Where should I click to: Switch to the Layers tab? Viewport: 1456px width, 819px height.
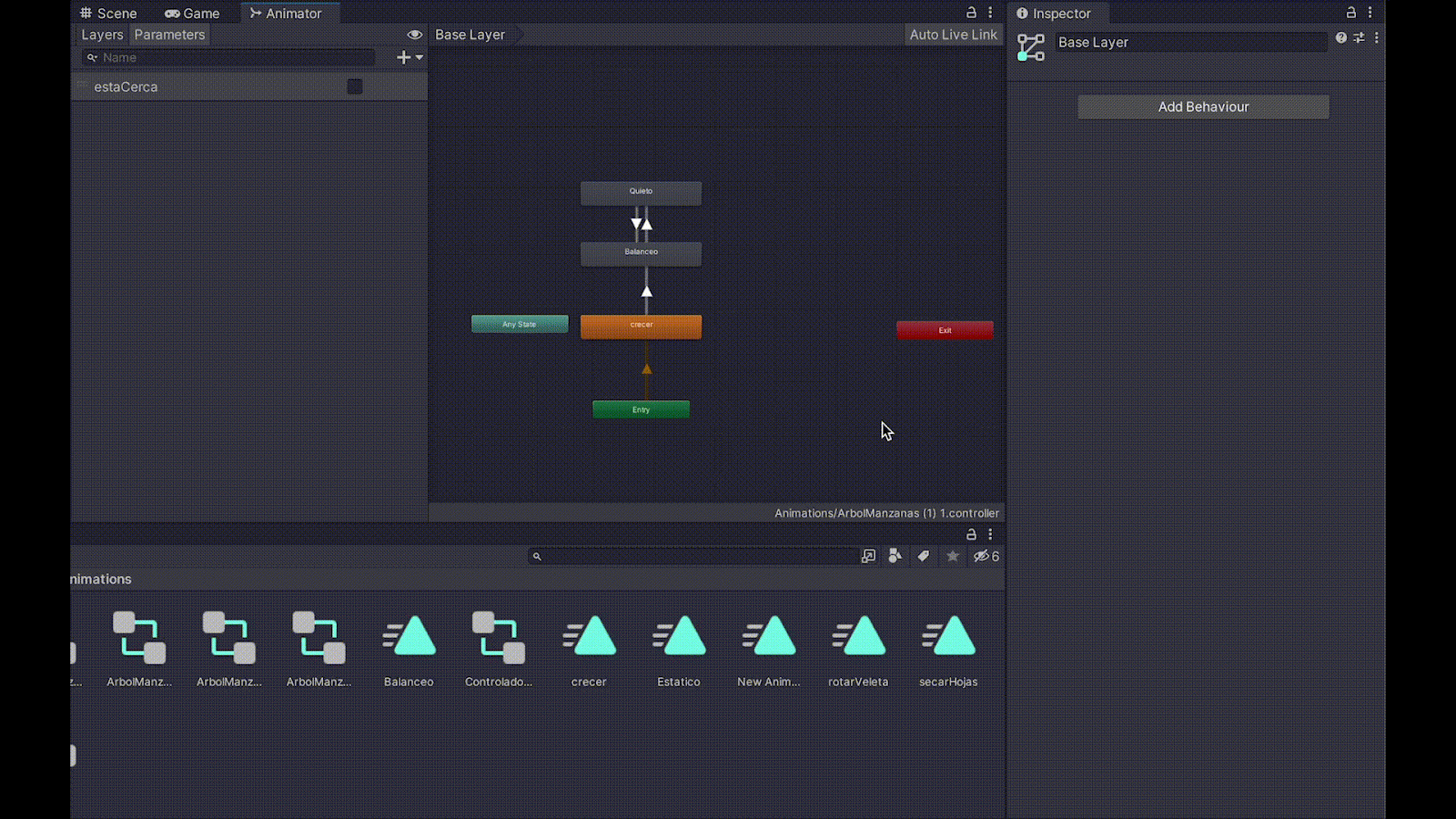tap(102, 35)
